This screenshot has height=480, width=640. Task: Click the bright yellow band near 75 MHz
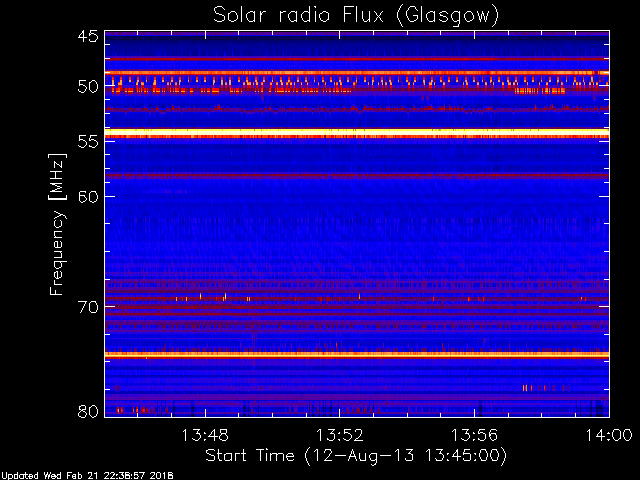(x=357, y=355)
